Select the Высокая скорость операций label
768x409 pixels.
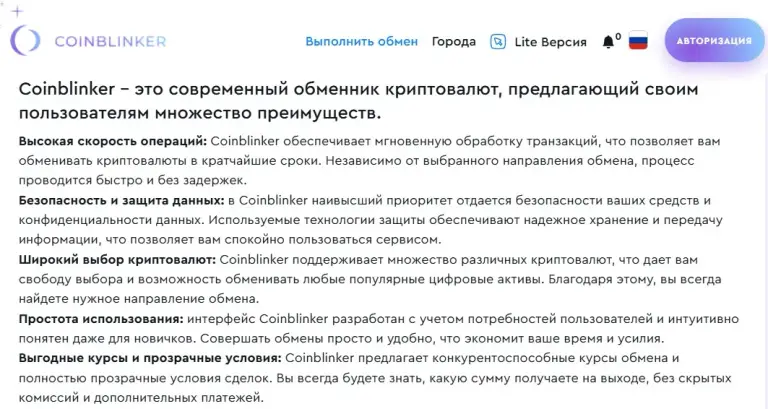click(113, 142)
